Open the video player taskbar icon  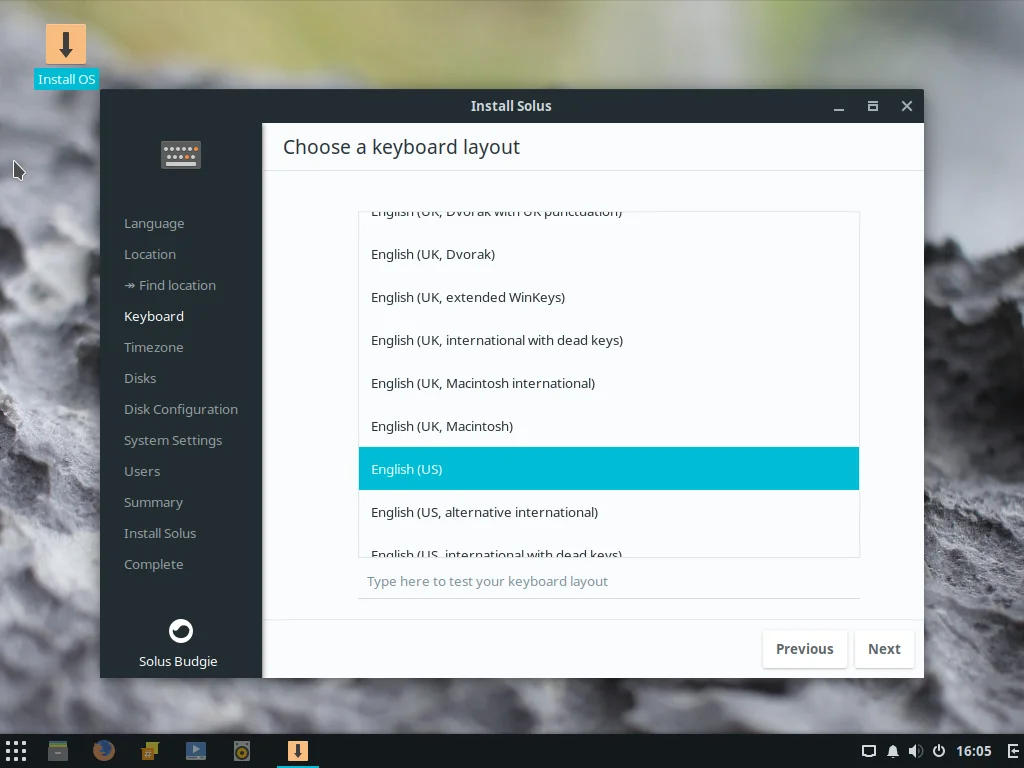(x=196, y=751)
